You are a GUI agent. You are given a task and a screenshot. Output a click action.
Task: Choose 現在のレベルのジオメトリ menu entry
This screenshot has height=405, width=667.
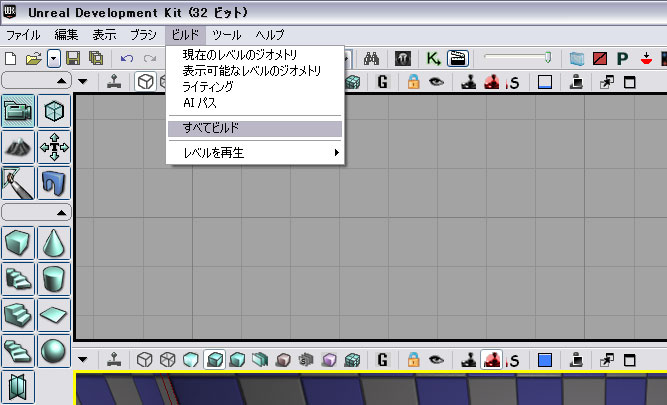click(255, 55)
